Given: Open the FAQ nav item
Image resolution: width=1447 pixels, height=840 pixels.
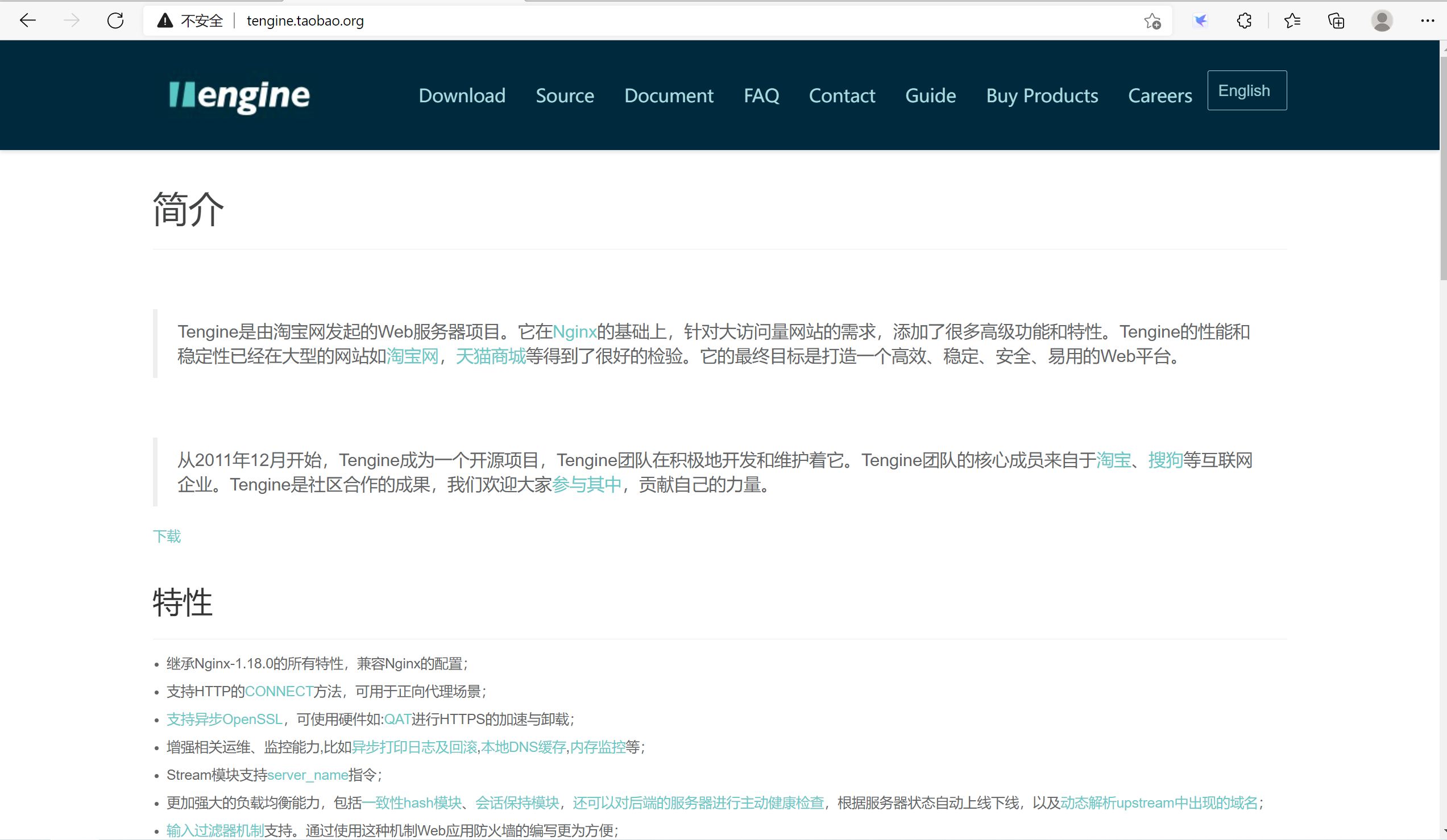Looking at the screenshot, I should (761, 95).
